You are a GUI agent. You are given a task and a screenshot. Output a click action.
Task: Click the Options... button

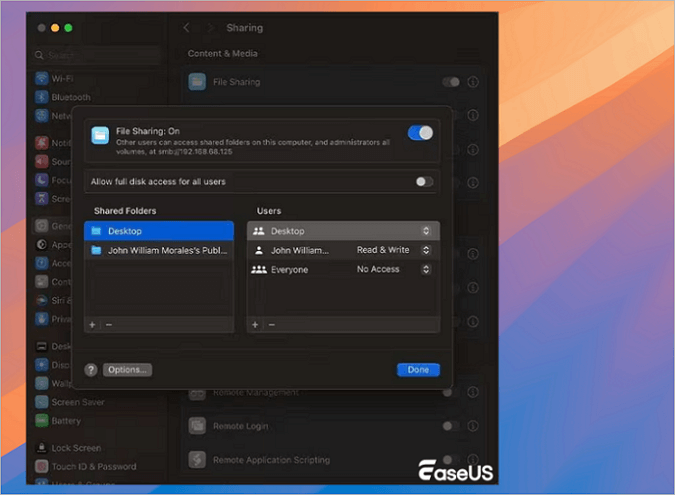[x=128, y=369]
